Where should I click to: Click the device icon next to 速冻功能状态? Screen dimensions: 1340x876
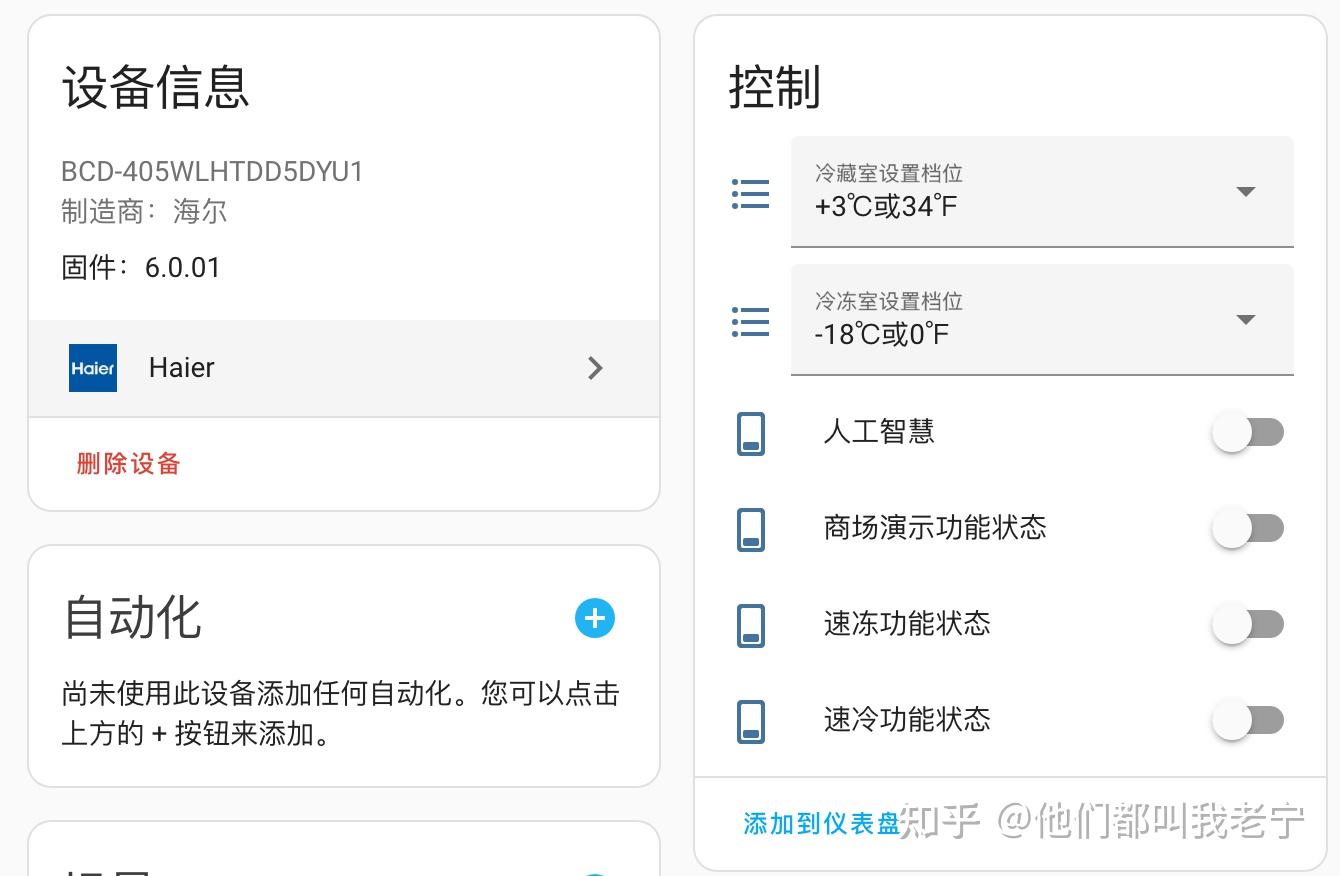pos(751,625)
